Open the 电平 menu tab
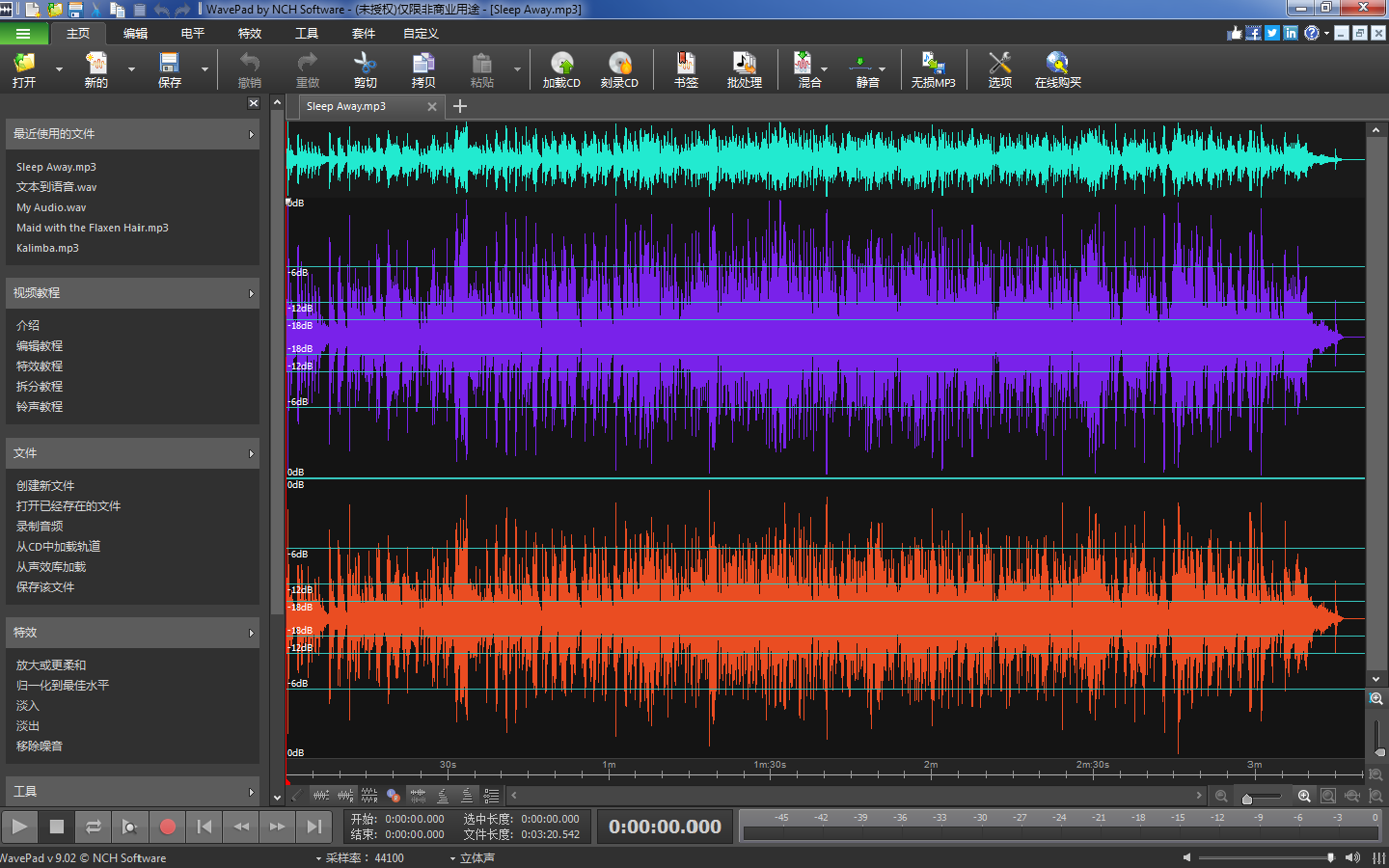 point(193,33)
